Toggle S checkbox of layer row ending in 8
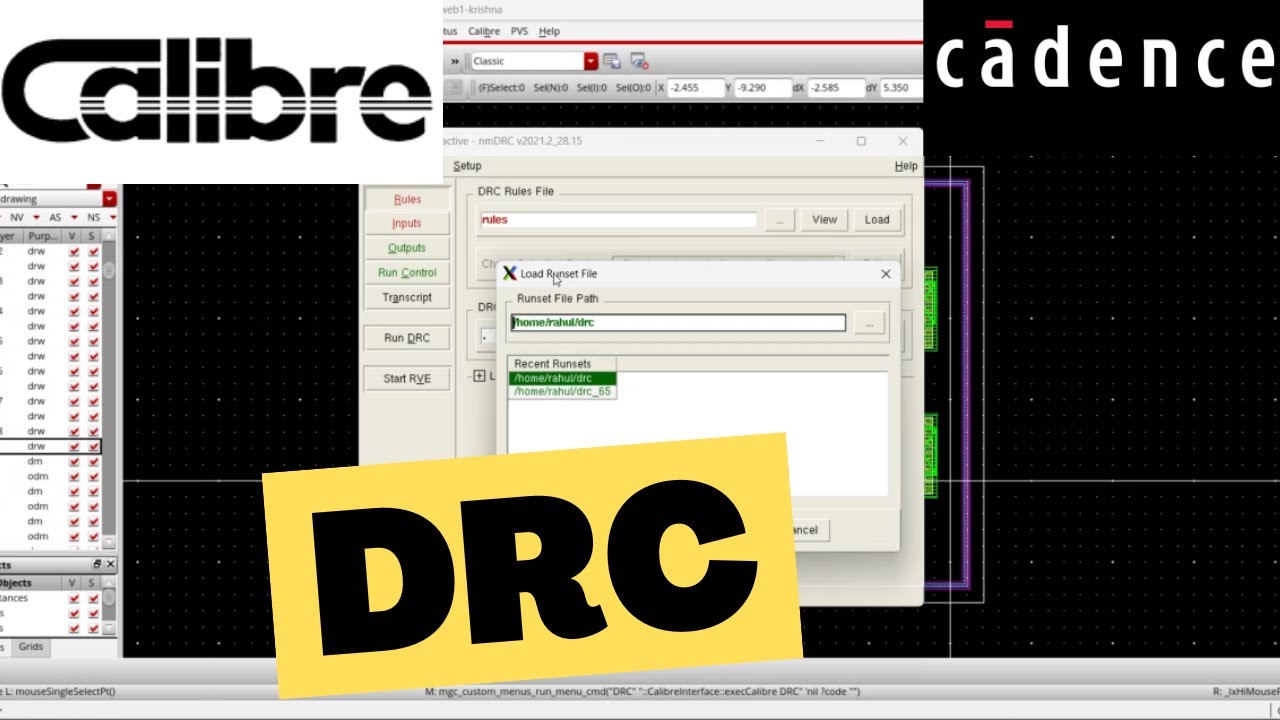 point(93,431)
